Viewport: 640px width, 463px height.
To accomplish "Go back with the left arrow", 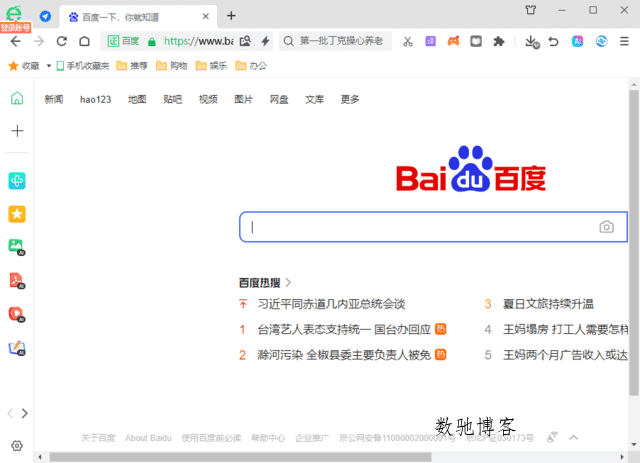I will tap(16, 41).
